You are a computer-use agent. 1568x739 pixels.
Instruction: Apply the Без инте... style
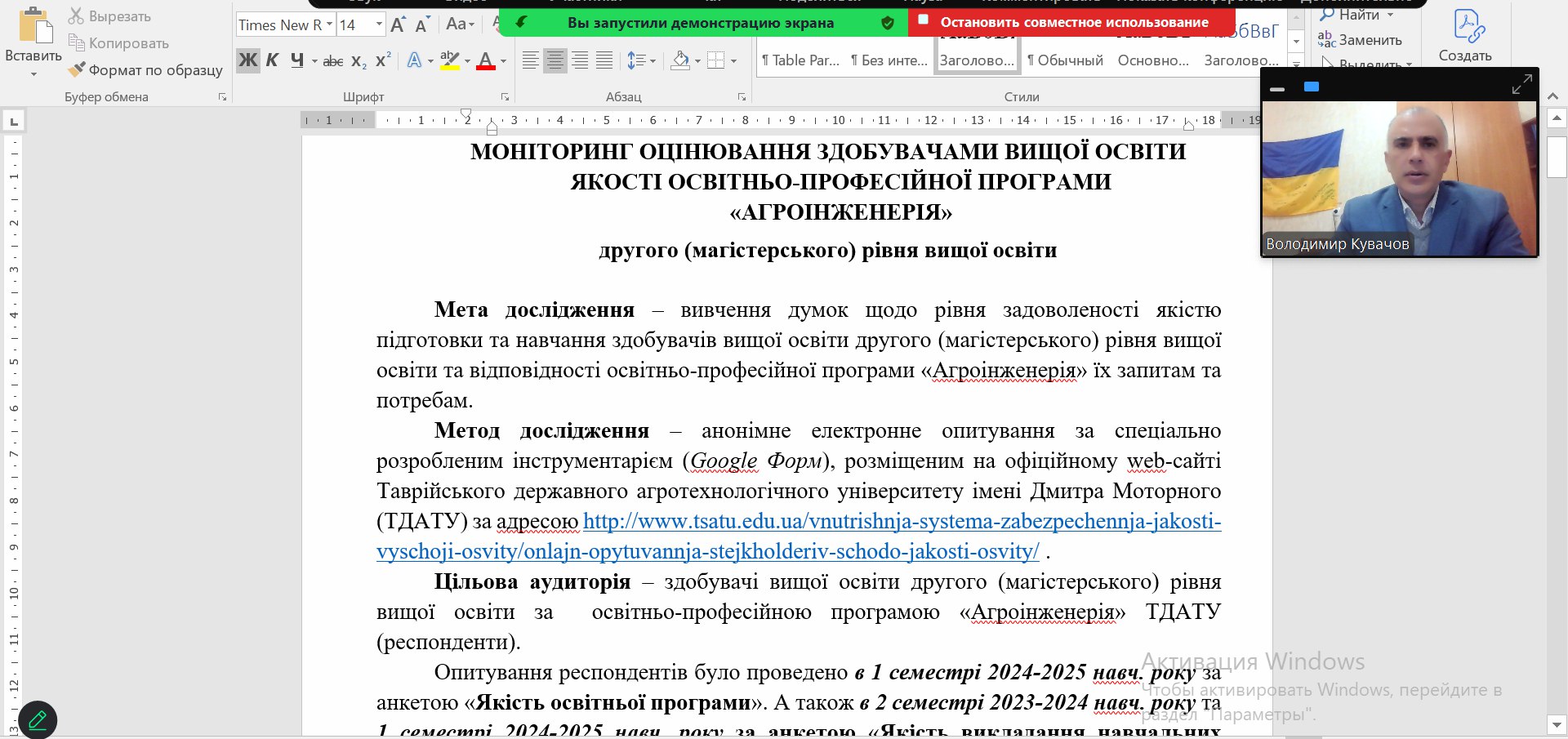(x=889, y=60)
